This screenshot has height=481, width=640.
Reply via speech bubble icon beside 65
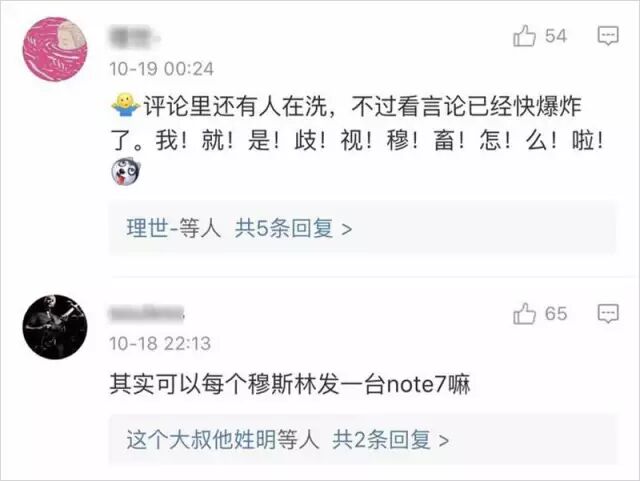click(x=608, y=314)
